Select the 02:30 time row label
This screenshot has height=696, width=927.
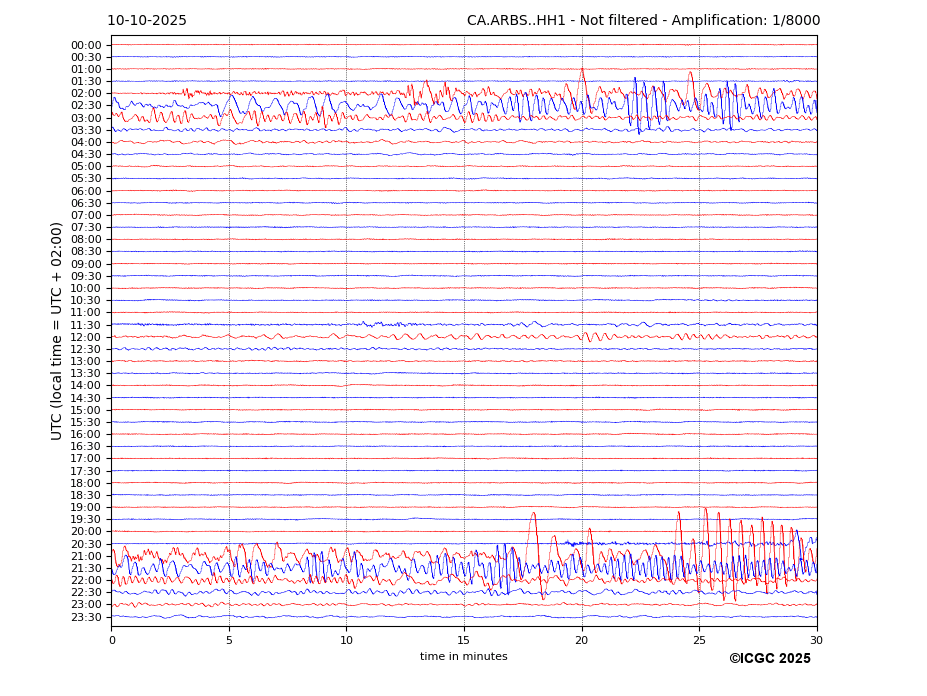86,106
